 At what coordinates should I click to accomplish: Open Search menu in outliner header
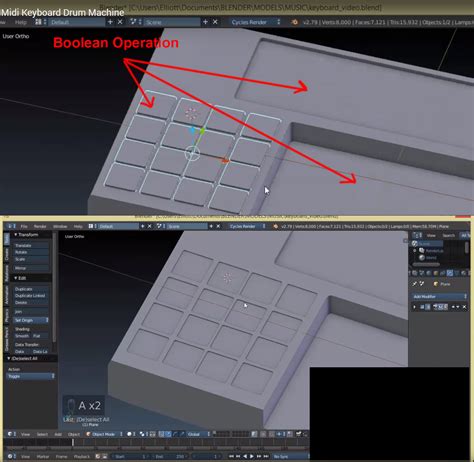pos(449,235)
